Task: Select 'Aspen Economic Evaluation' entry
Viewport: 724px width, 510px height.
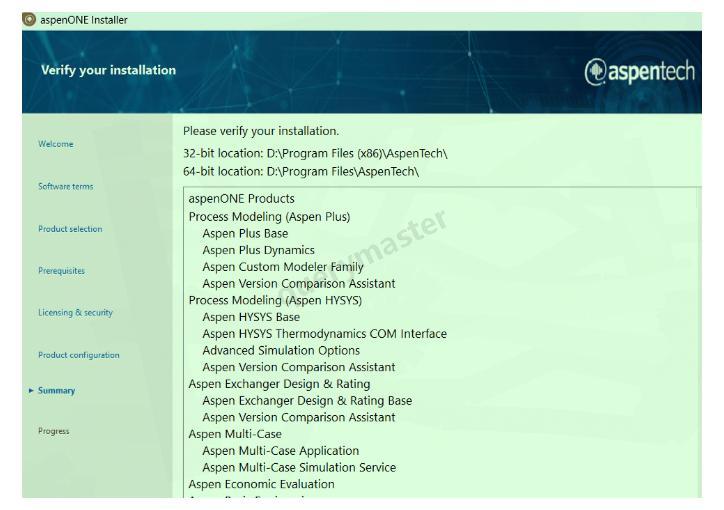Action: [x=261, y=484]
